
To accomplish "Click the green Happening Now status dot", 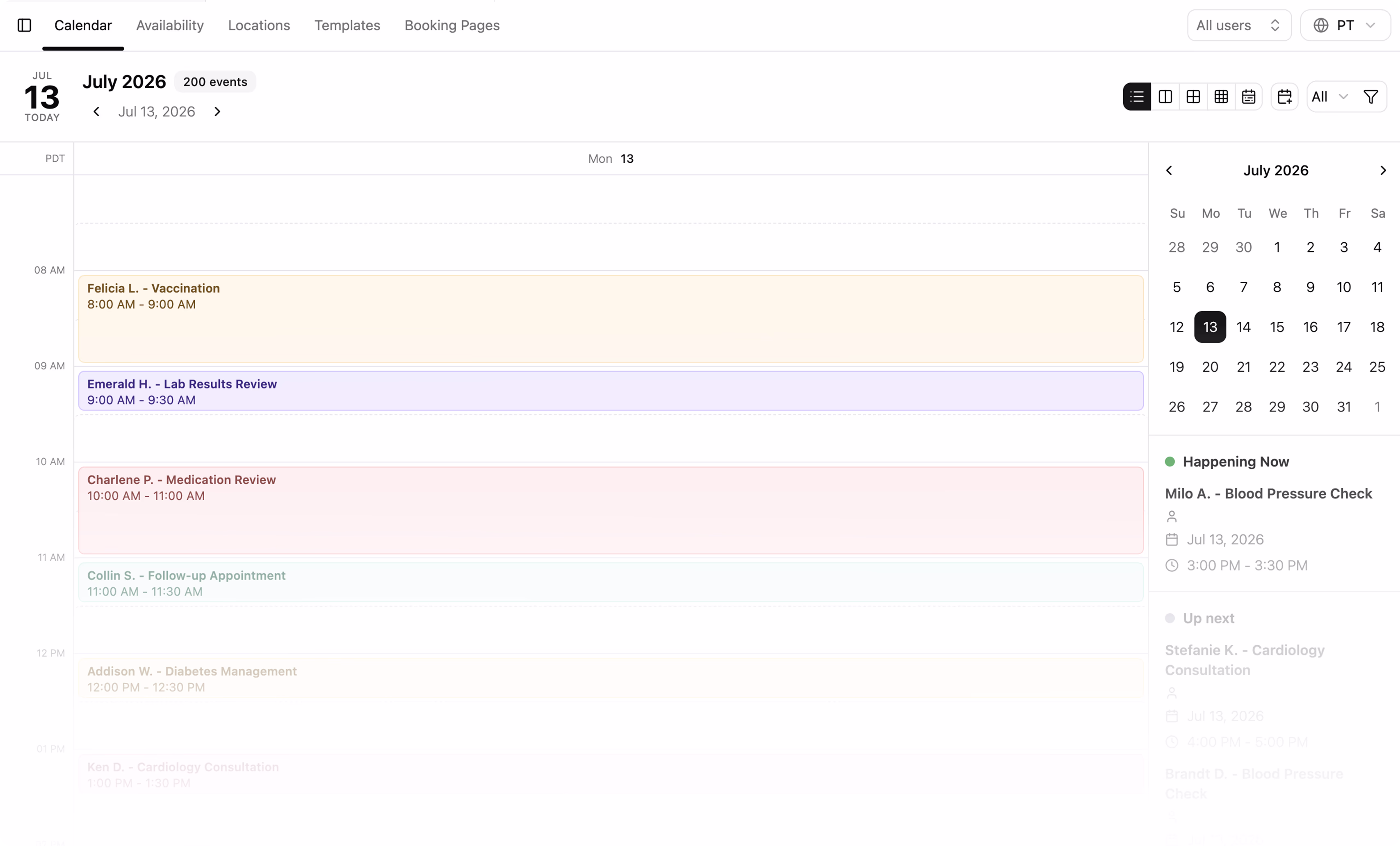I will 1170,462.
